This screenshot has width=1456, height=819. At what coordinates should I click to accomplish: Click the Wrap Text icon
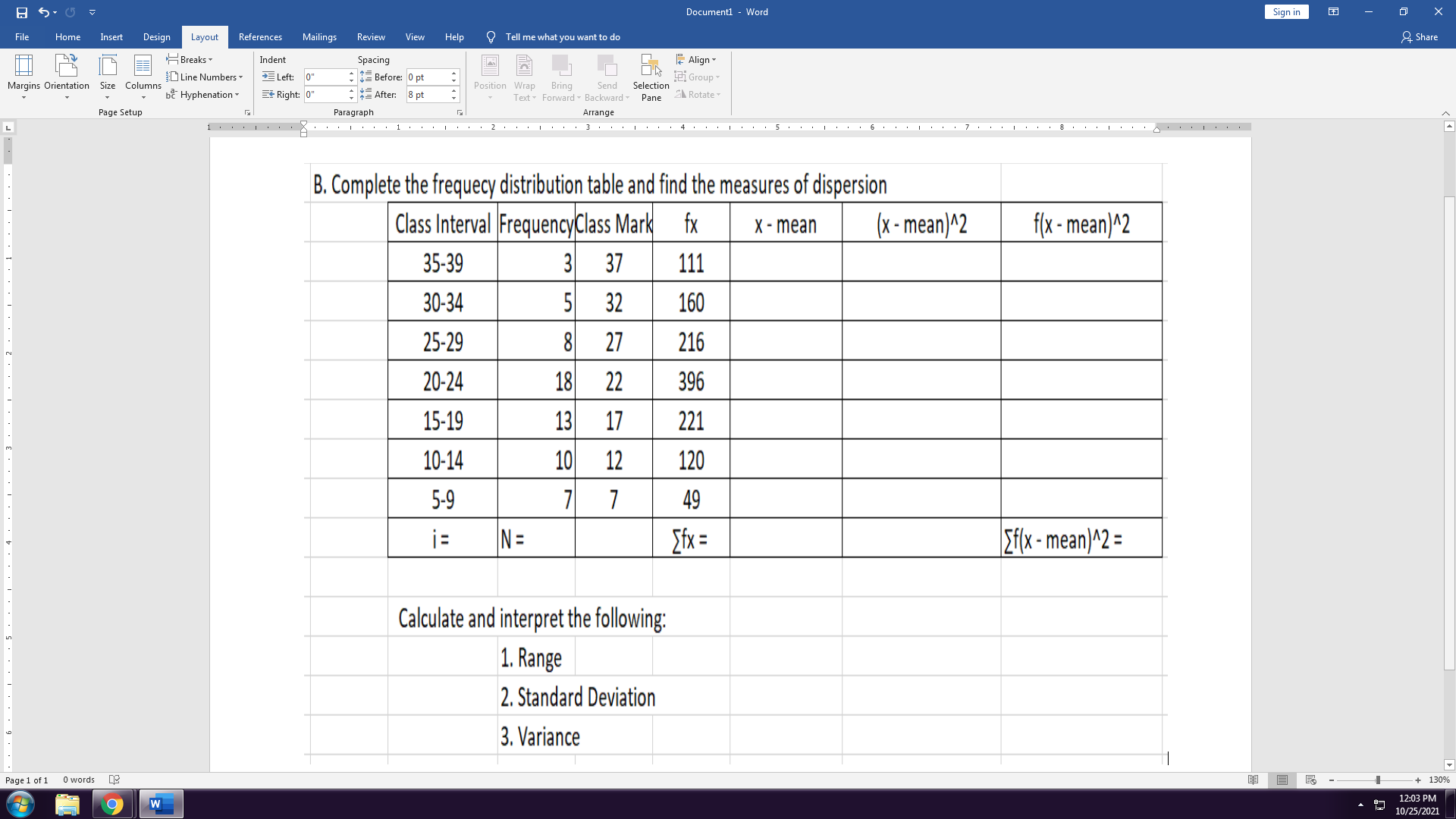[524, 76]
